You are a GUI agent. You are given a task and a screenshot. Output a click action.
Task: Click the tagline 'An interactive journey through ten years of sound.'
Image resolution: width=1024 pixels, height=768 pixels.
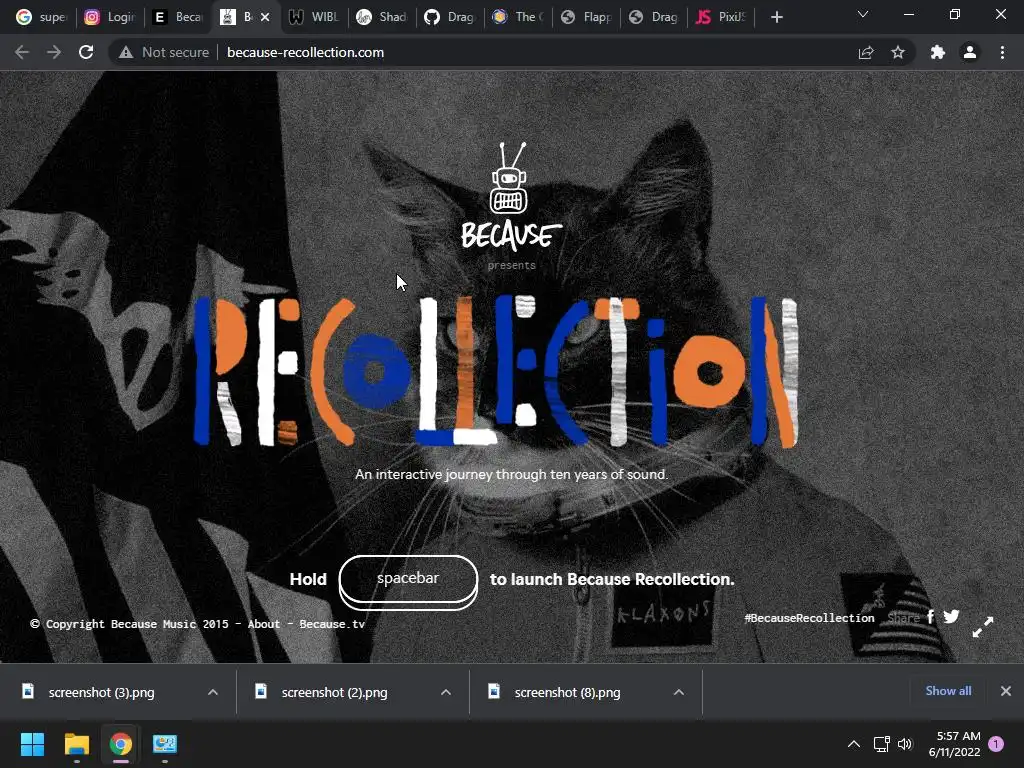(x=511, y=475)
